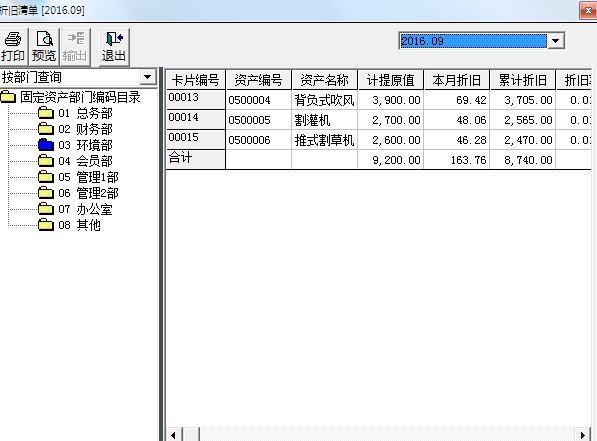Click asset number cell 0500004
The width and height of the screenshot is (597, 441).
click(259, 100)
